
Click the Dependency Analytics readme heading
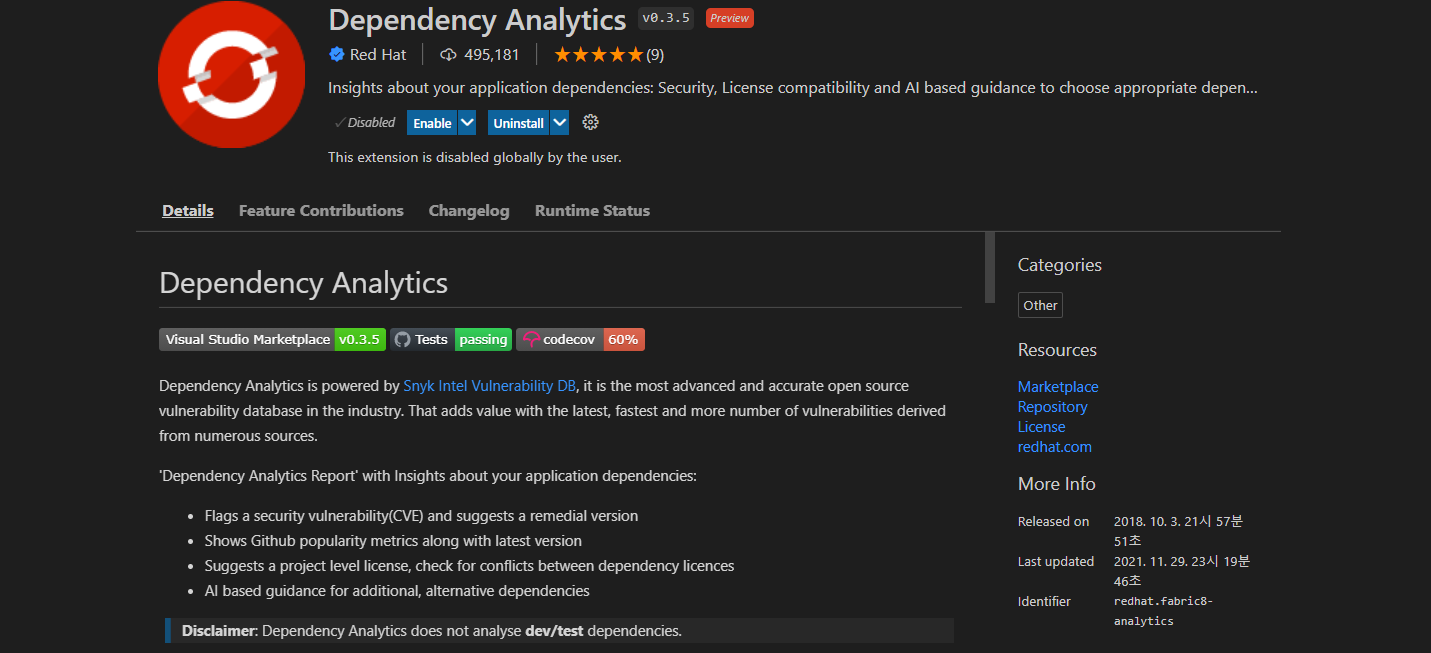point(303,282)
